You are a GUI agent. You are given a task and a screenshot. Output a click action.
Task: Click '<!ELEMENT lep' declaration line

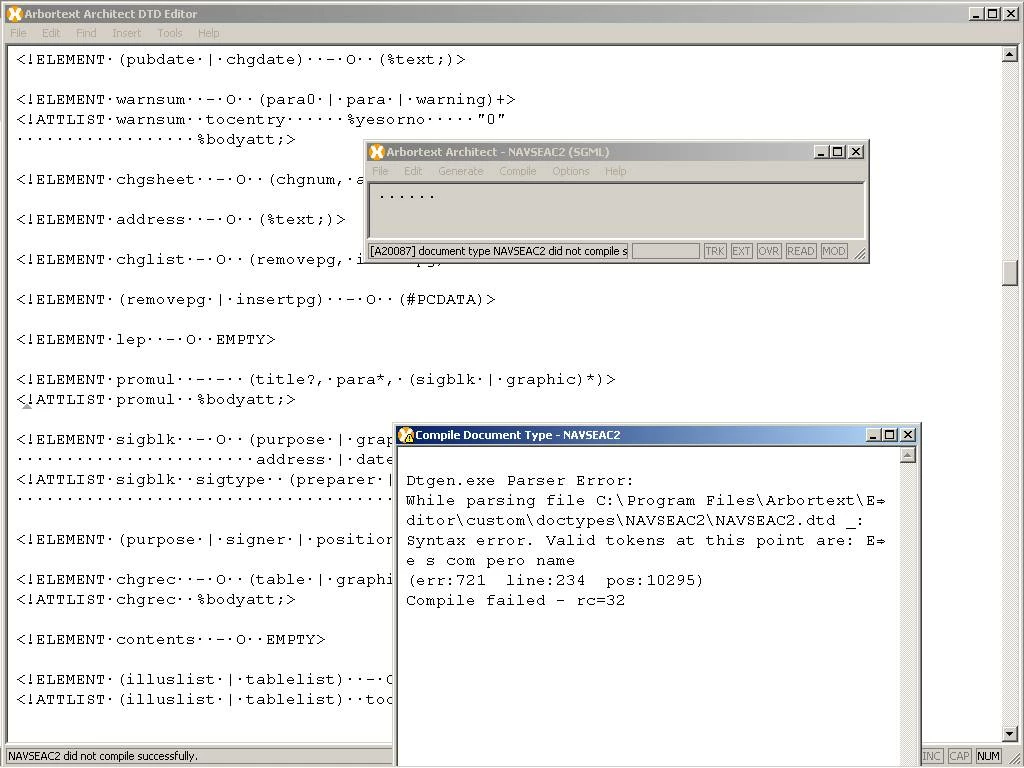(x=146, y=340)
